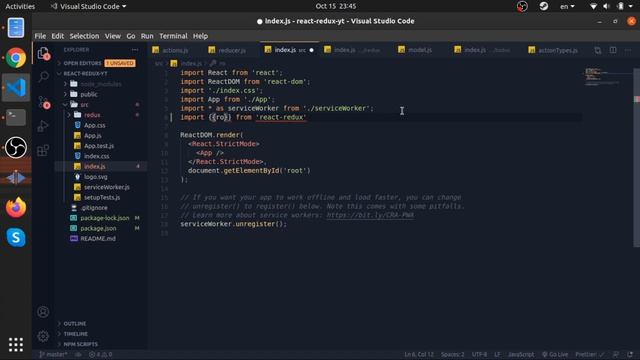The image size is (640, 360).
Task: Open notifications bell in status bar
Action: click(630, 354)
